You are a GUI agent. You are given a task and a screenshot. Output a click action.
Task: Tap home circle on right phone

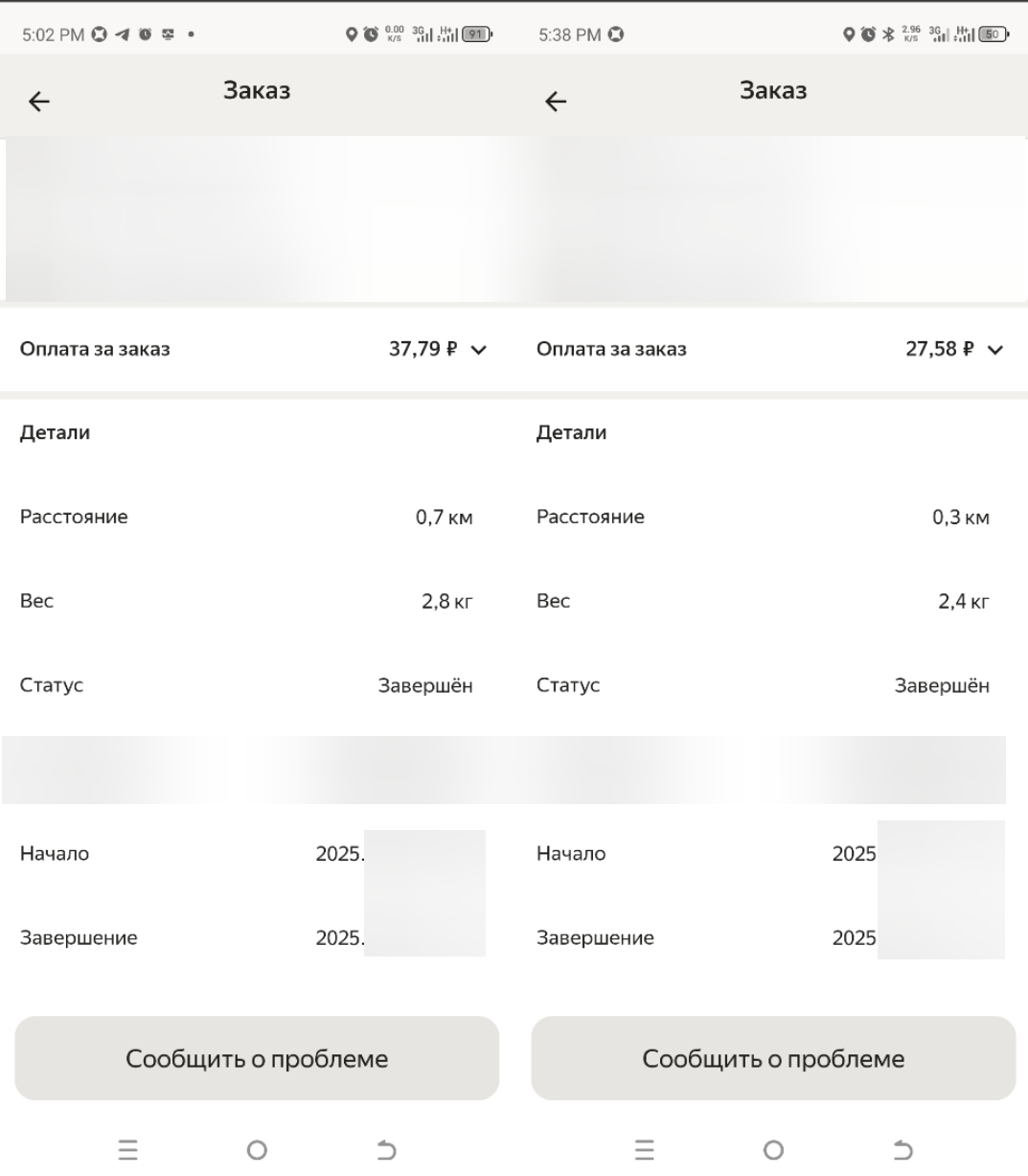tap(772, 1149)
